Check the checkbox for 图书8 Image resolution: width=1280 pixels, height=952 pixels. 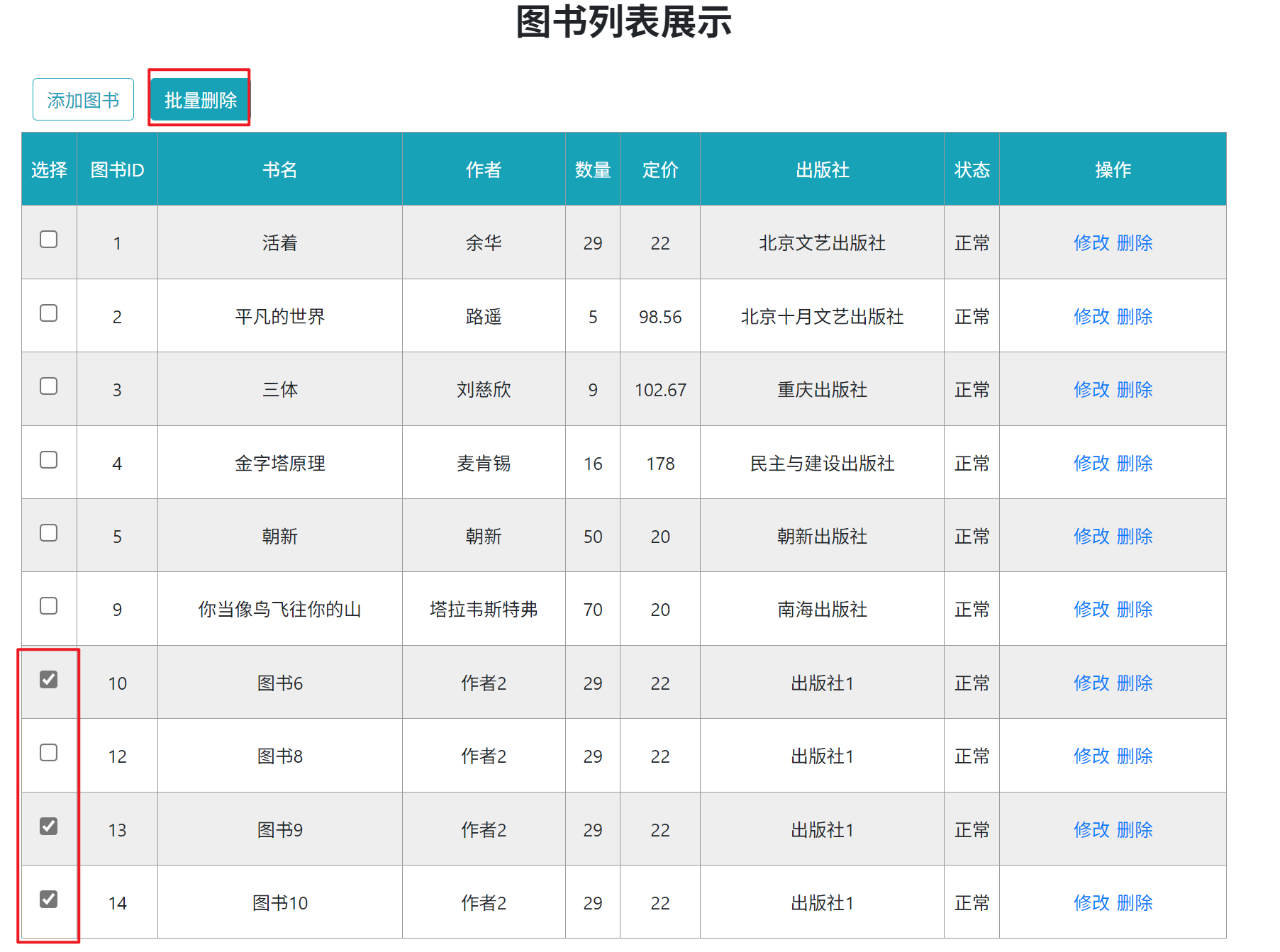[48, 752]
